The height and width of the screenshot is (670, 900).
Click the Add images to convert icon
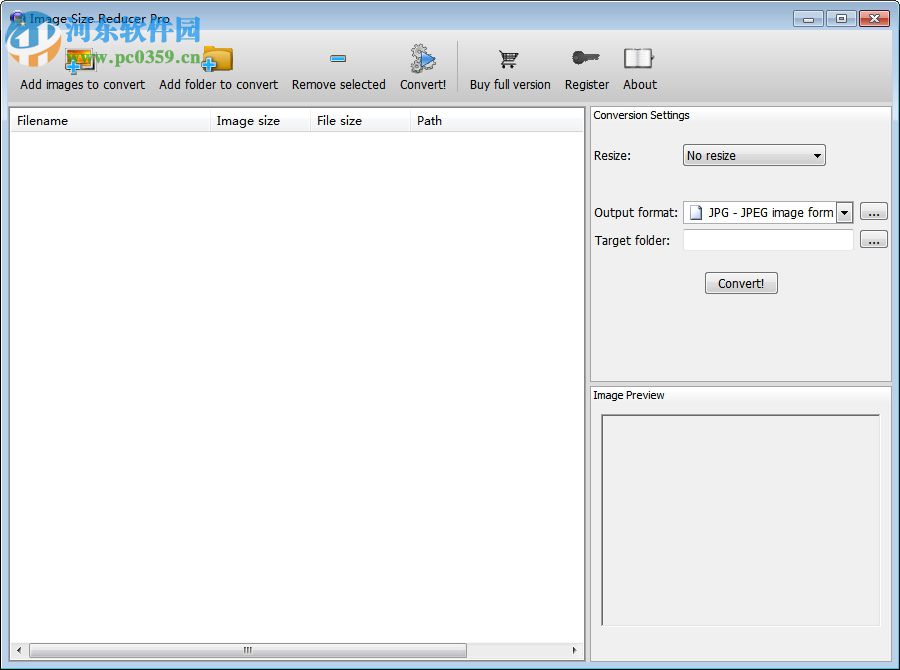pyautogui.click(x=81, y=60)
